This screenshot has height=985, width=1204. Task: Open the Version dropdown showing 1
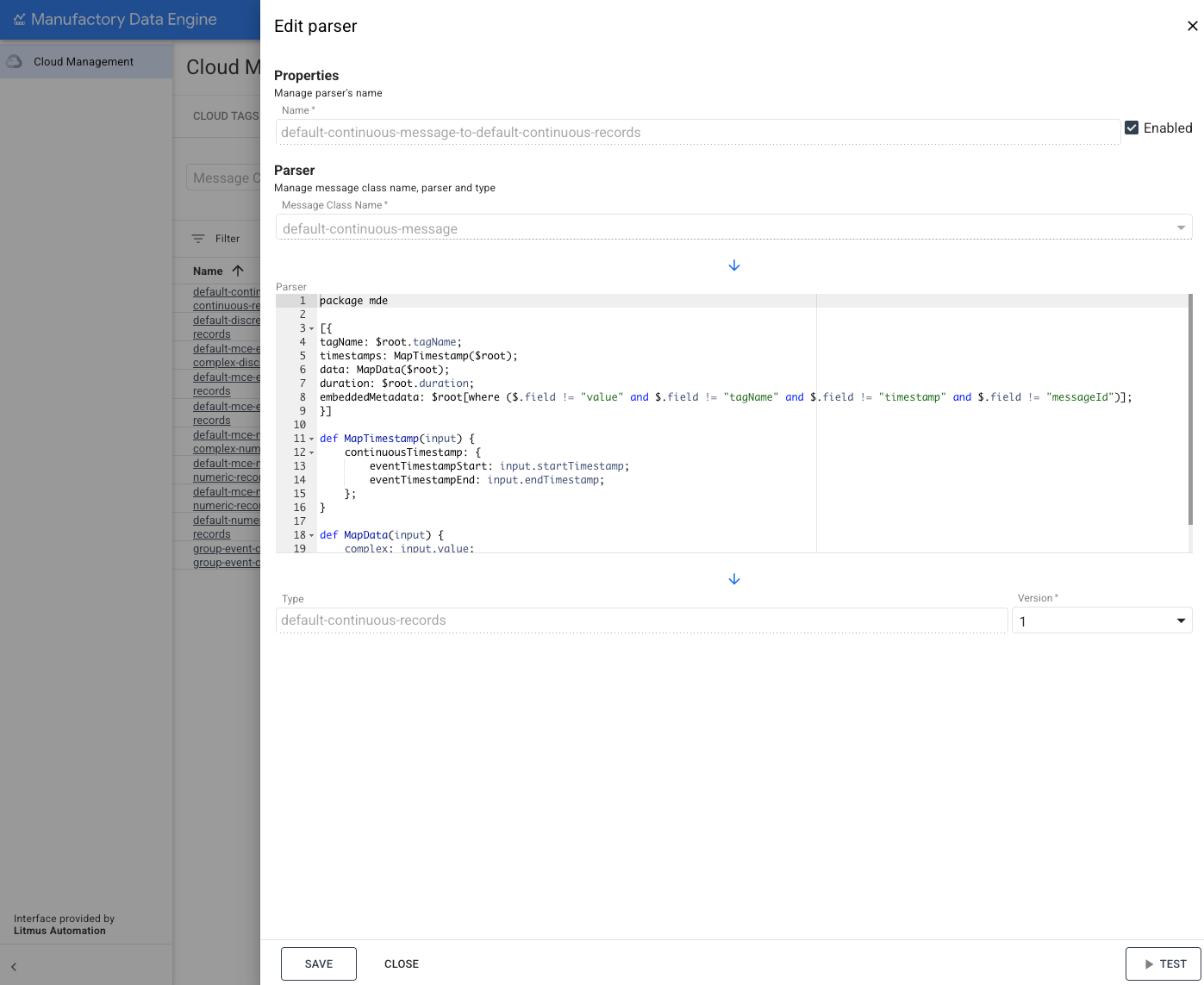click(x=1180, y=620)
